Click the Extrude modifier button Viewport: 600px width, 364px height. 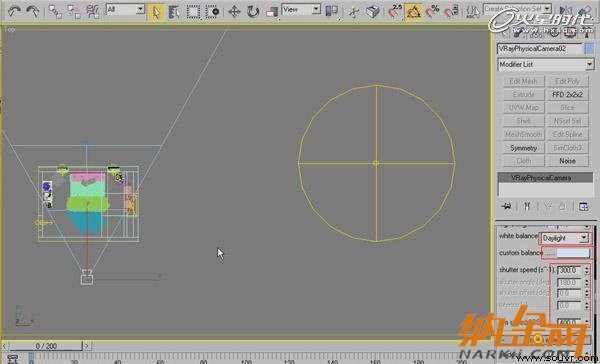(x=523, y=95)
